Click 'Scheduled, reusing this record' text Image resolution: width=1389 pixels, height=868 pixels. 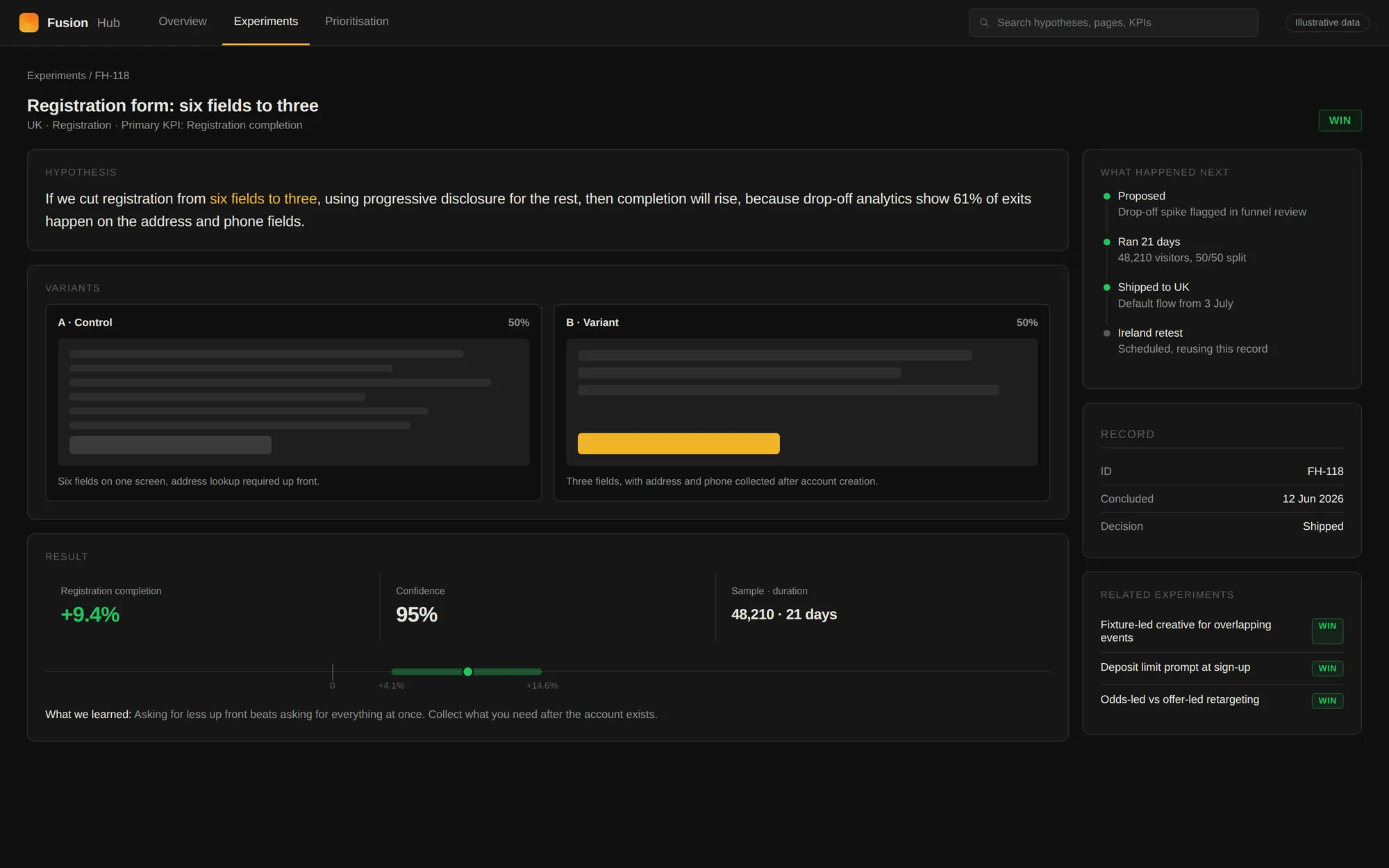tap(1192, 349)
